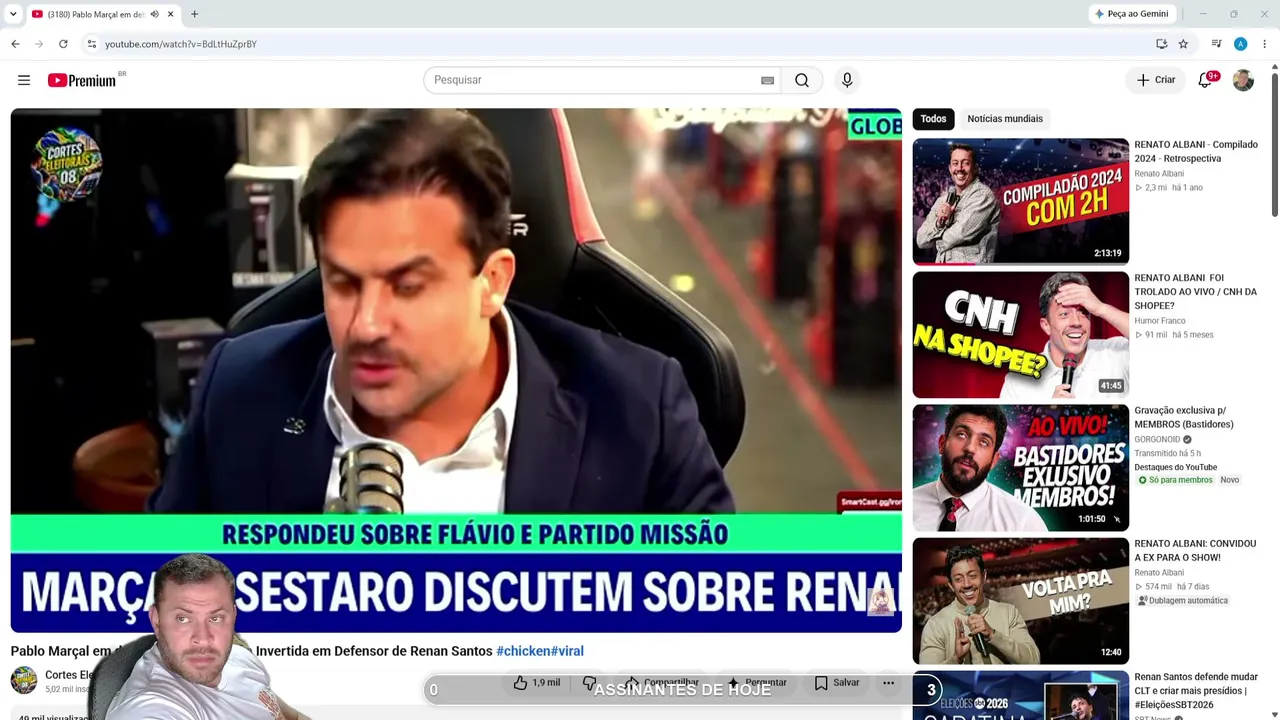Open the YouTube account avatar menu
The height and width of the screenshot is (720, 1280).
pos(1243,80)
